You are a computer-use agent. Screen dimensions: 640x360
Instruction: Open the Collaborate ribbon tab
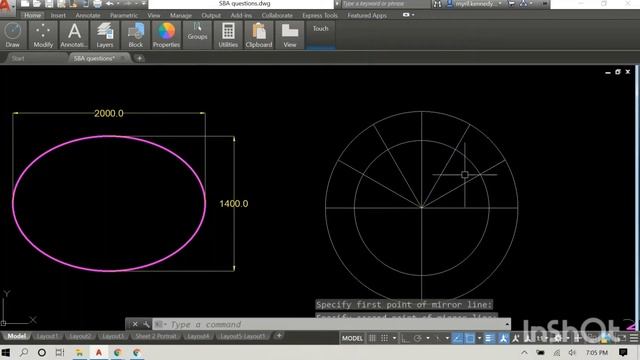pyautogui.click(x=277, y=16)
